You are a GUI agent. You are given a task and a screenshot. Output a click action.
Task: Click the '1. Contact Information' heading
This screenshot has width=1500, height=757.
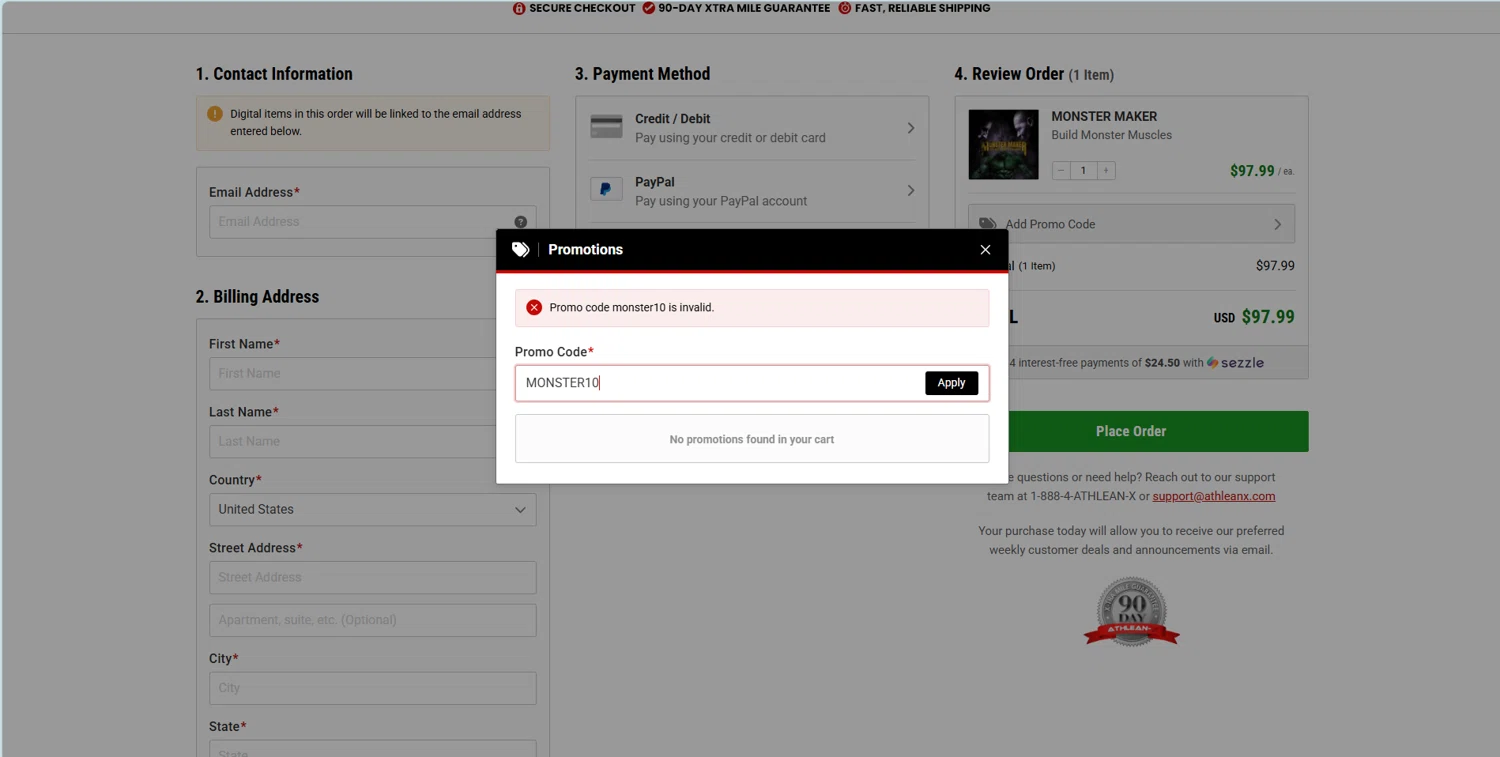pos(274,74)
